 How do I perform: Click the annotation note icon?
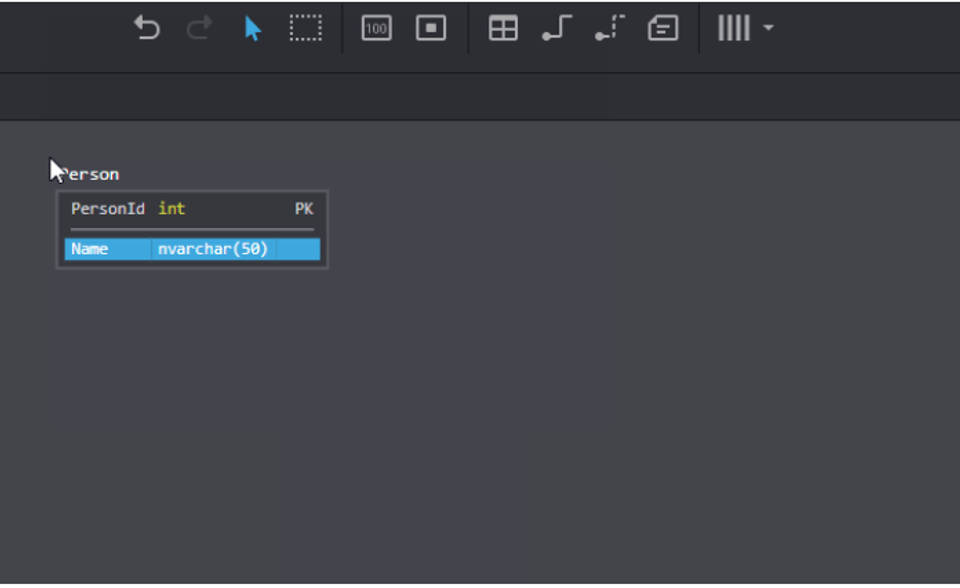click(662, 29)
